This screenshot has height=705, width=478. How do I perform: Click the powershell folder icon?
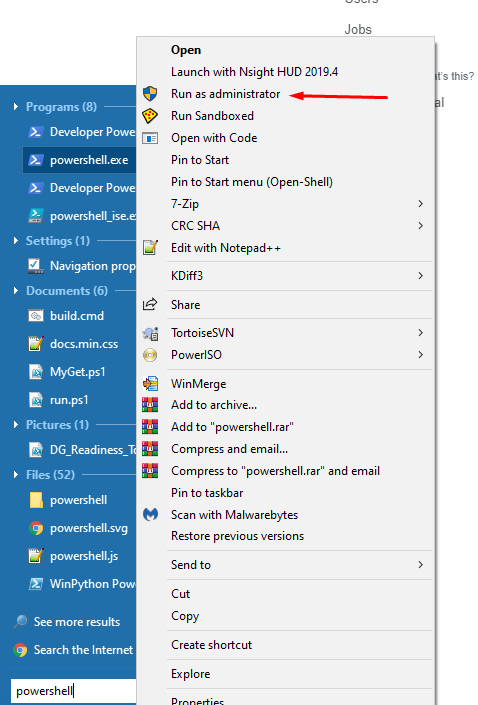tap(36, 500)
